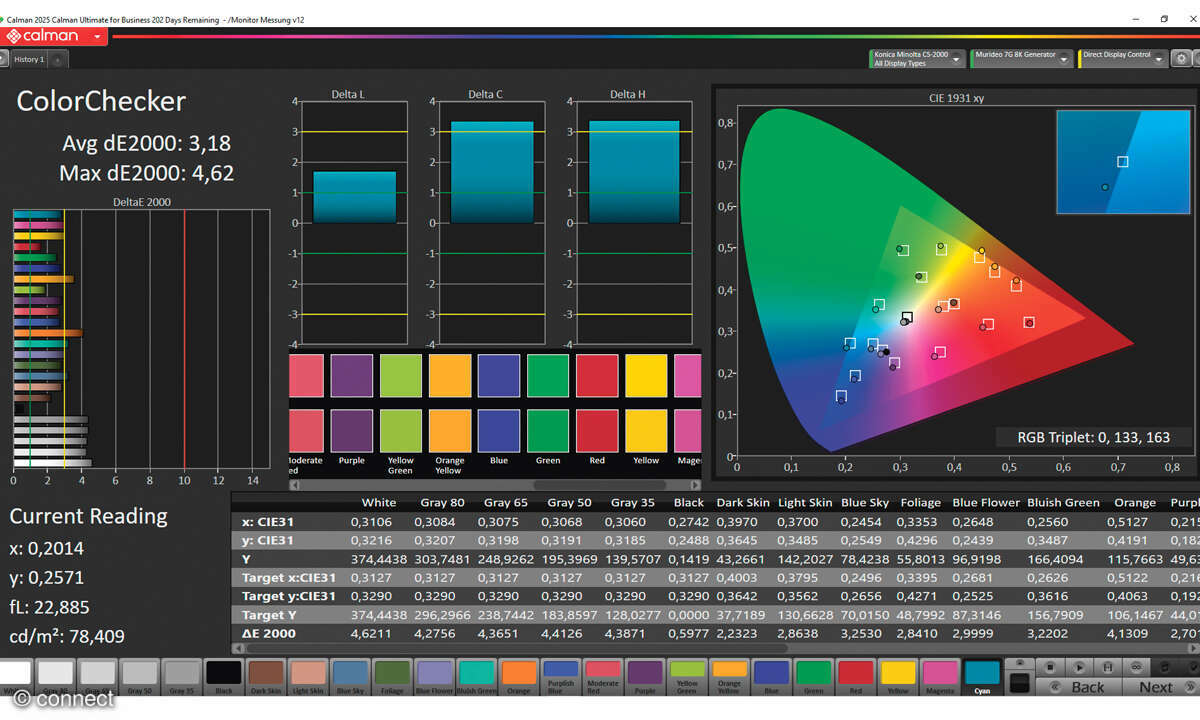Select the Bluish Green patch swatch
1200x720 pixels.
coord(476,675)
